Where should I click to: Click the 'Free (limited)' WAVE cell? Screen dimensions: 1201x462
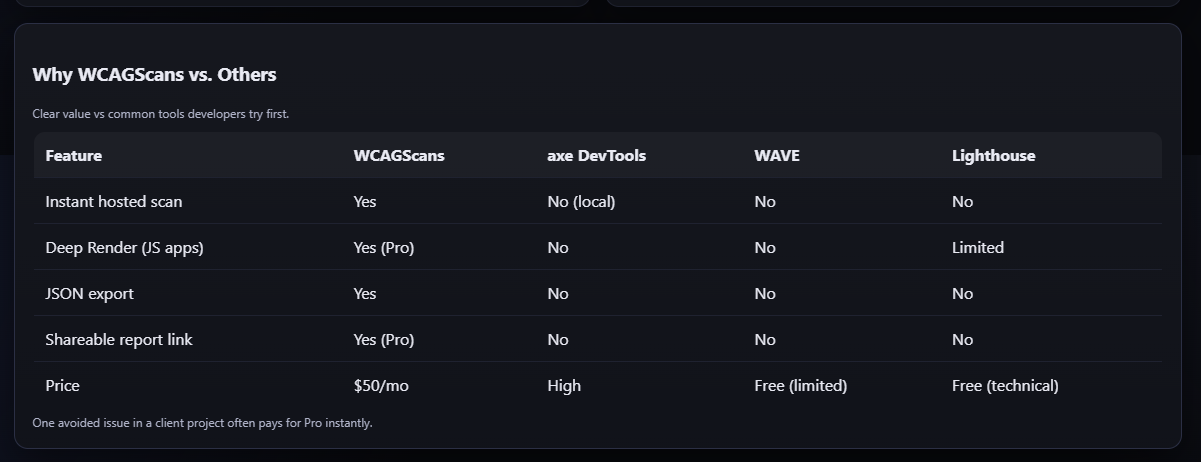click(801, 386)
